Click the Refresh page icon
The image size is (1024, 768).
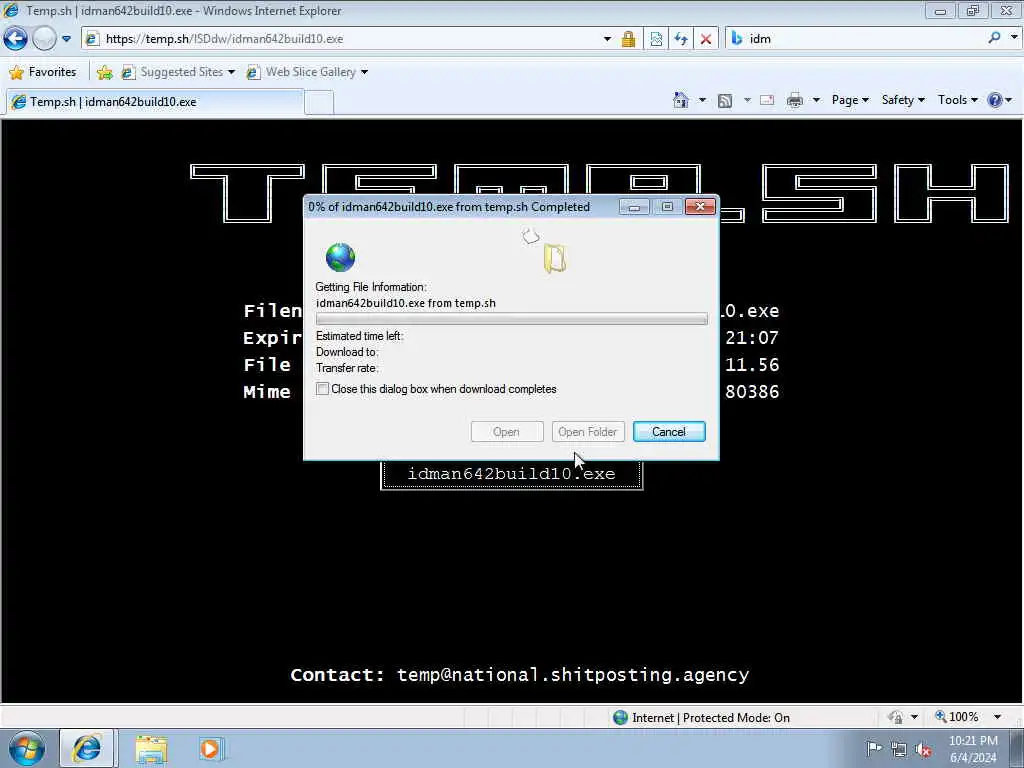tap(680, 39)
